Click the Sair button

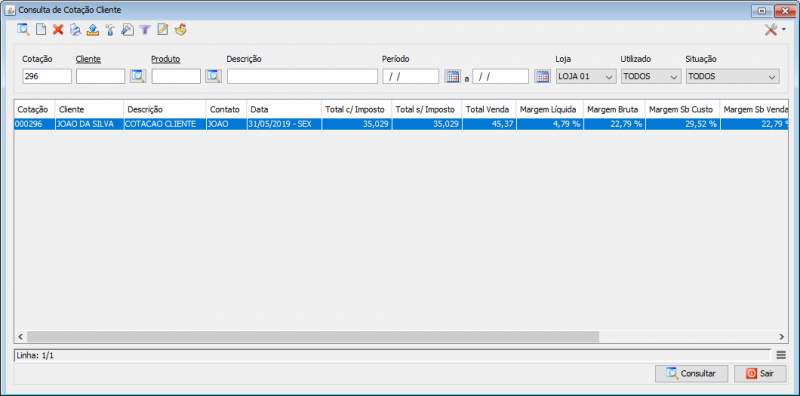pos(761,374)
